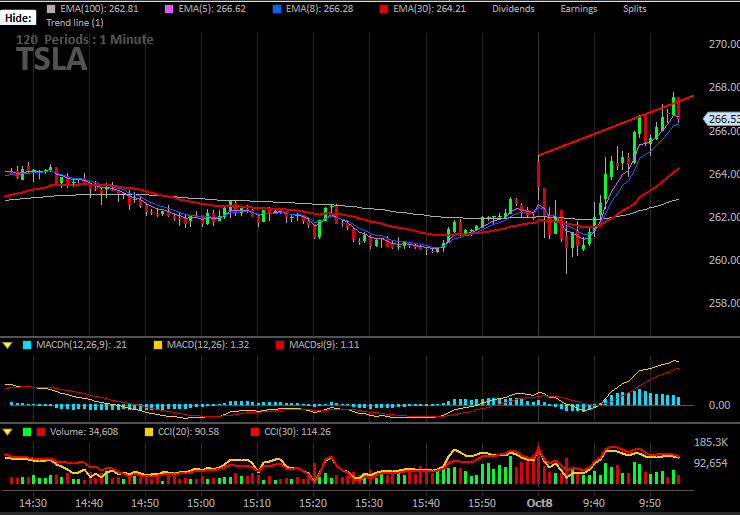Click the 258.00 price axis label
The image size is (740, 515).
(x=724, y=303)
